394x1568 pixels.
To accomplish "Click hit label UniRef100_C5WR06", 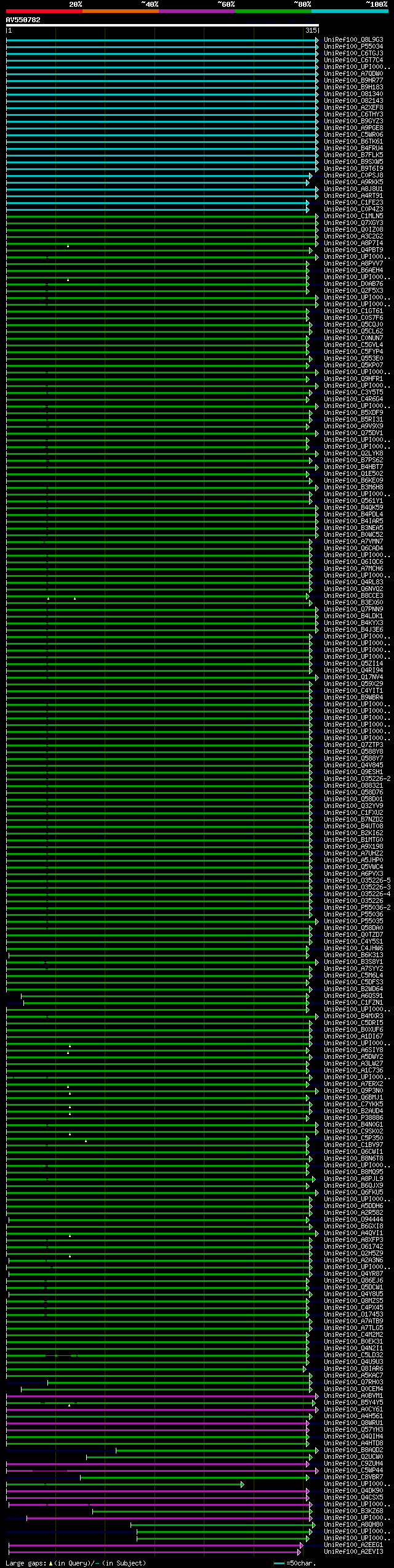I will pos(353,135).
